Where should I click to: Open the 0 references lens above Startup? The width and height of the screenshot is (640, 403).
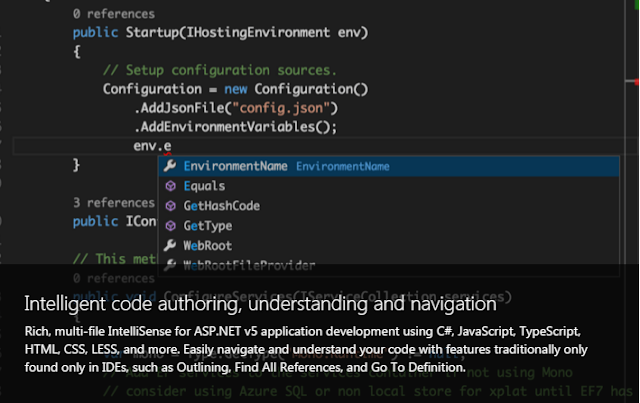tap(114, 14)
